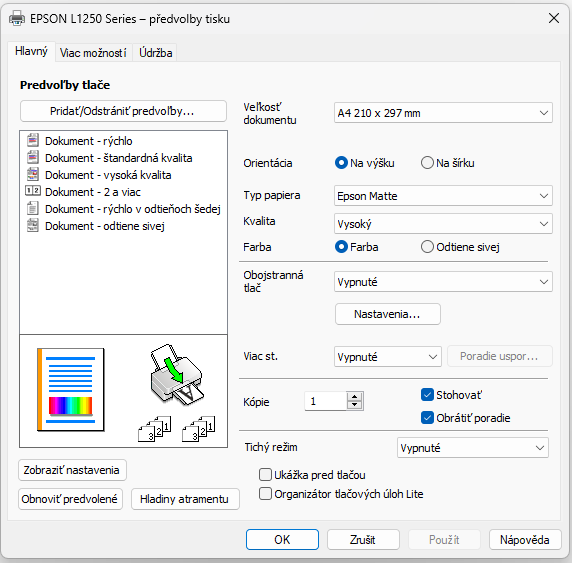Viewport: 572px width, 563px height.
Task: Open 'Nápověda' help button
Action: pyautogui.click(x=525, y=539)
